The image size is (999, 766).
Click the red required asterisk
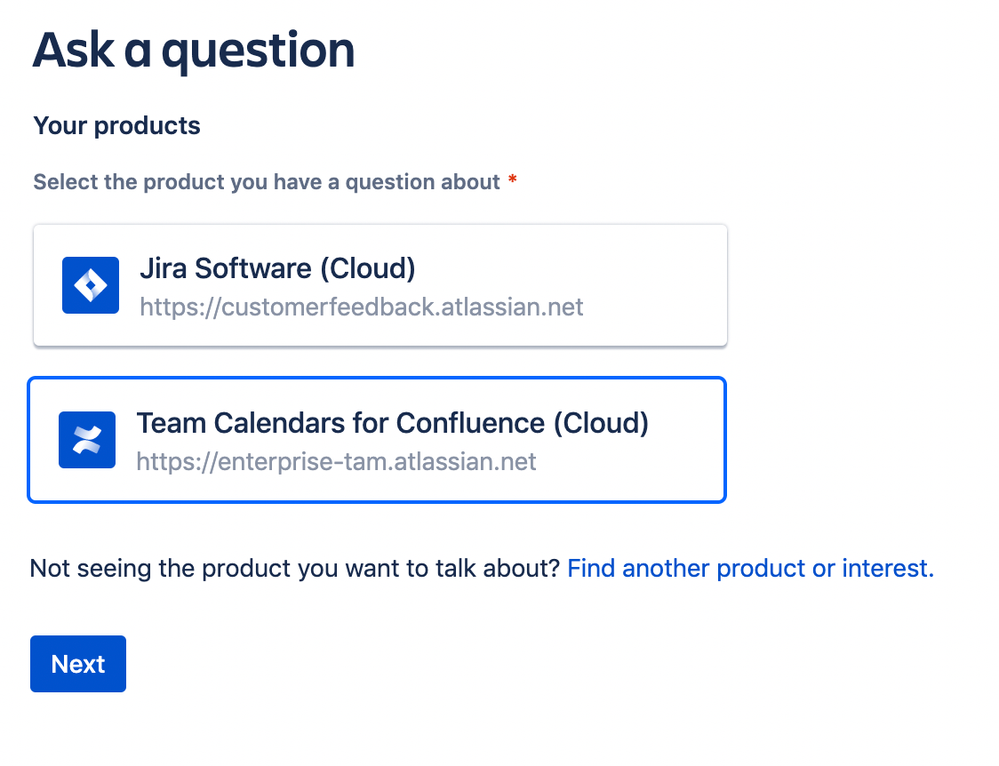point(513,181)
